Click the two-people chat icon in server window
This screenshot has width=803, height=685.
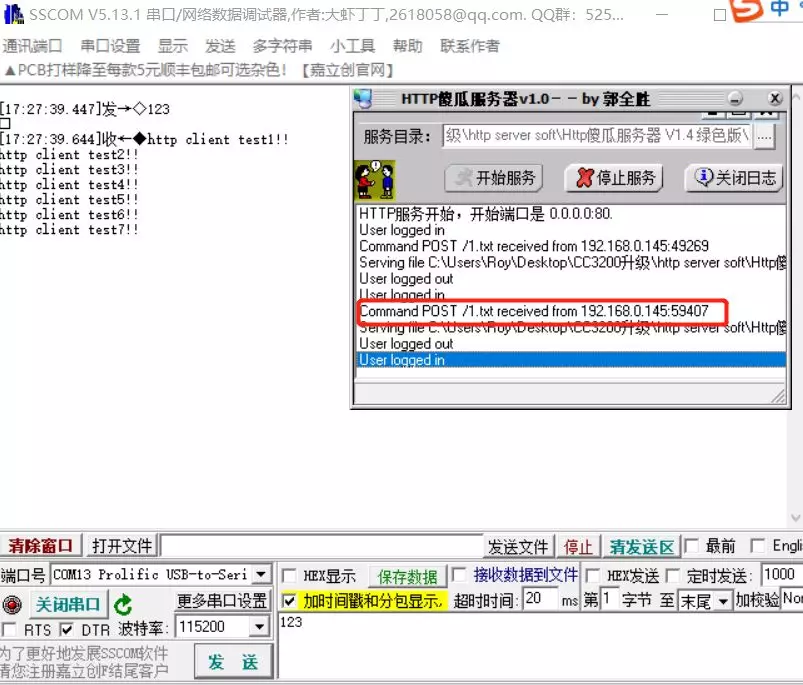click(x=375, y=179)
